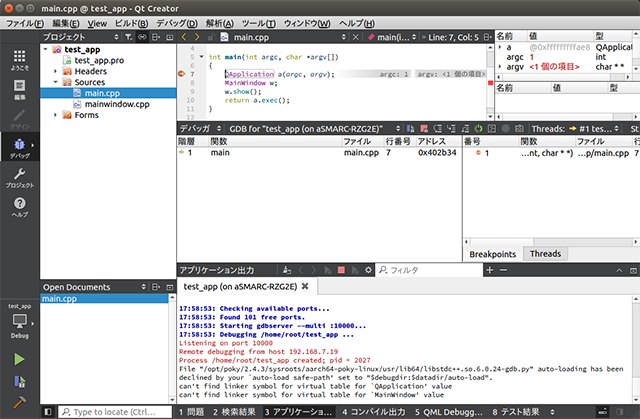Image resolution: width=640 pixels, height=419 pixels.
Task: Open the ツール(T) menu
Action: (258, 23)
